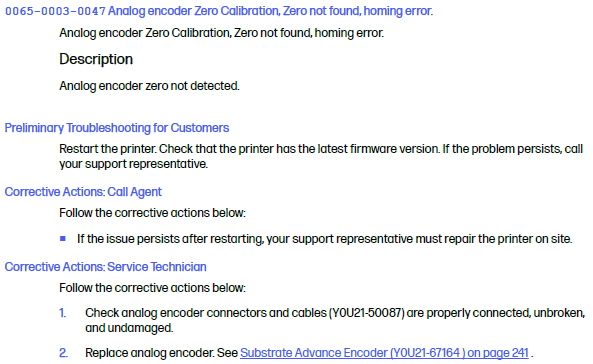This screenshot has width=593, height=364.
Task: Select the line 'Analog encoder zero not detected.'
Action: [149, 86]
